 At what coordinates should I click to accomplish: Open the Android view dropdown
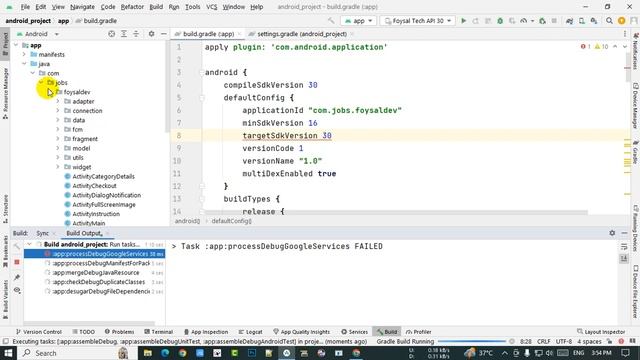coord(38,34)
